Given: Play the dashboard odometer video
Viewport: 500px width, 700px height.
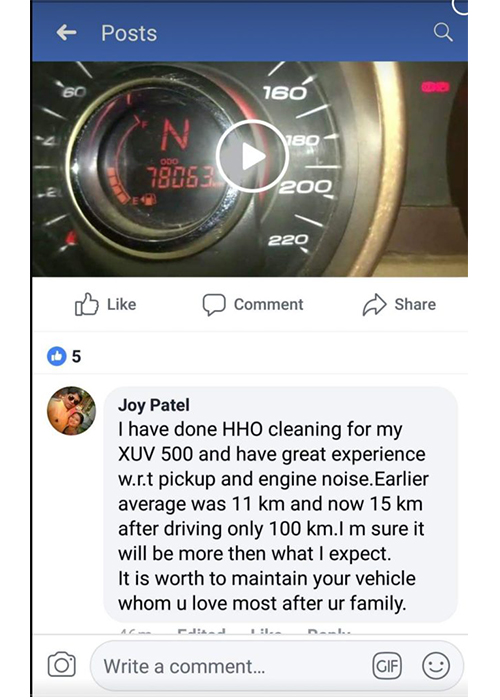Looking at the screenshot, I should pos(252,156).
